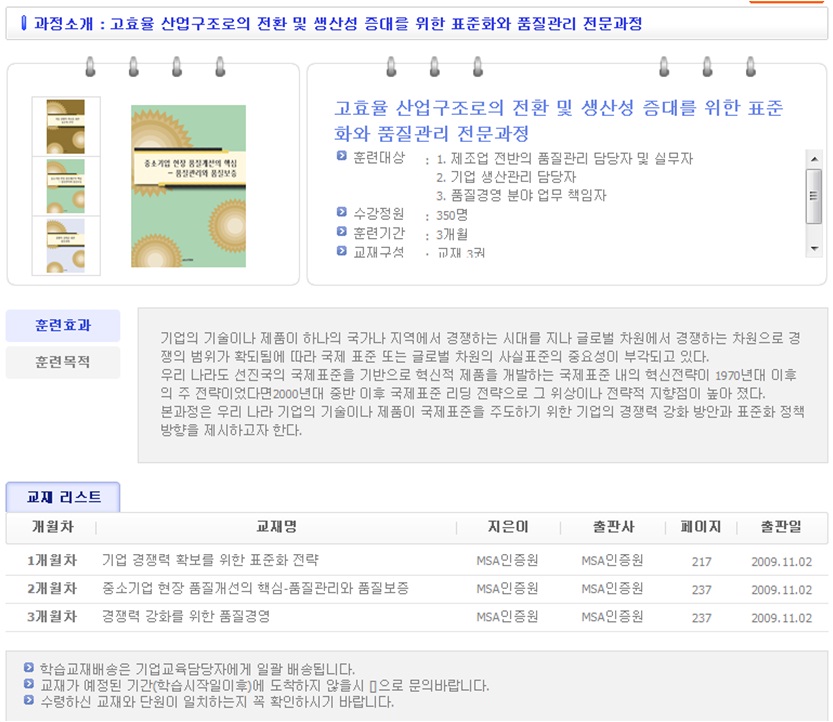Screen dimensions: 833x722
Task: Click the bullet icon beside 훈련대상
Action: click(342, 157)
